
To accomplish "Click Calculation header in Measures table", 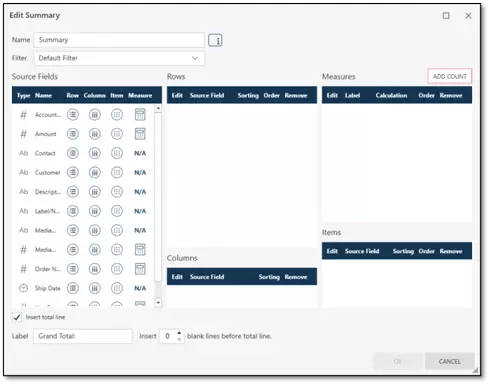I will (x=391, y=95).
